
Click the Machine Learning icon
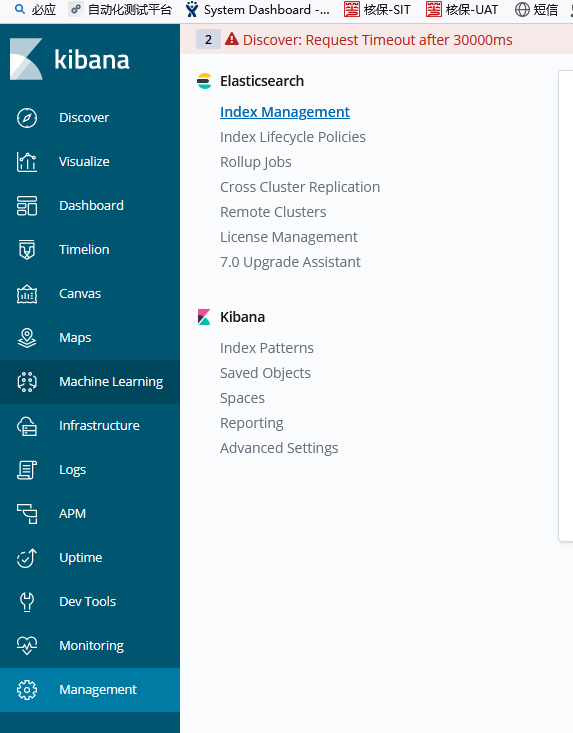[27, 382]
